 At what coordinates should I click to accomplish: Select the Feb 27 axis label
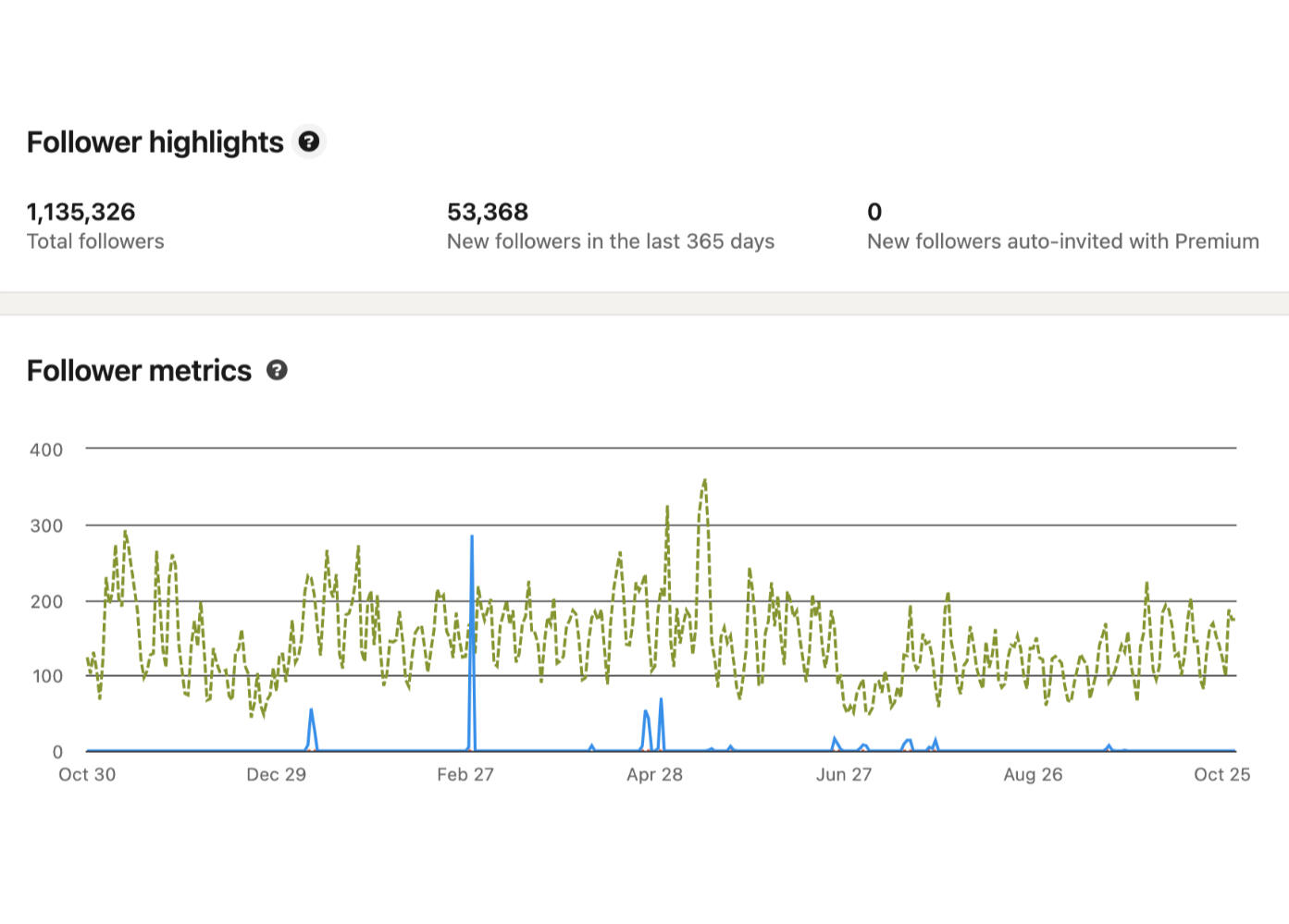click(x=465, y=775)
